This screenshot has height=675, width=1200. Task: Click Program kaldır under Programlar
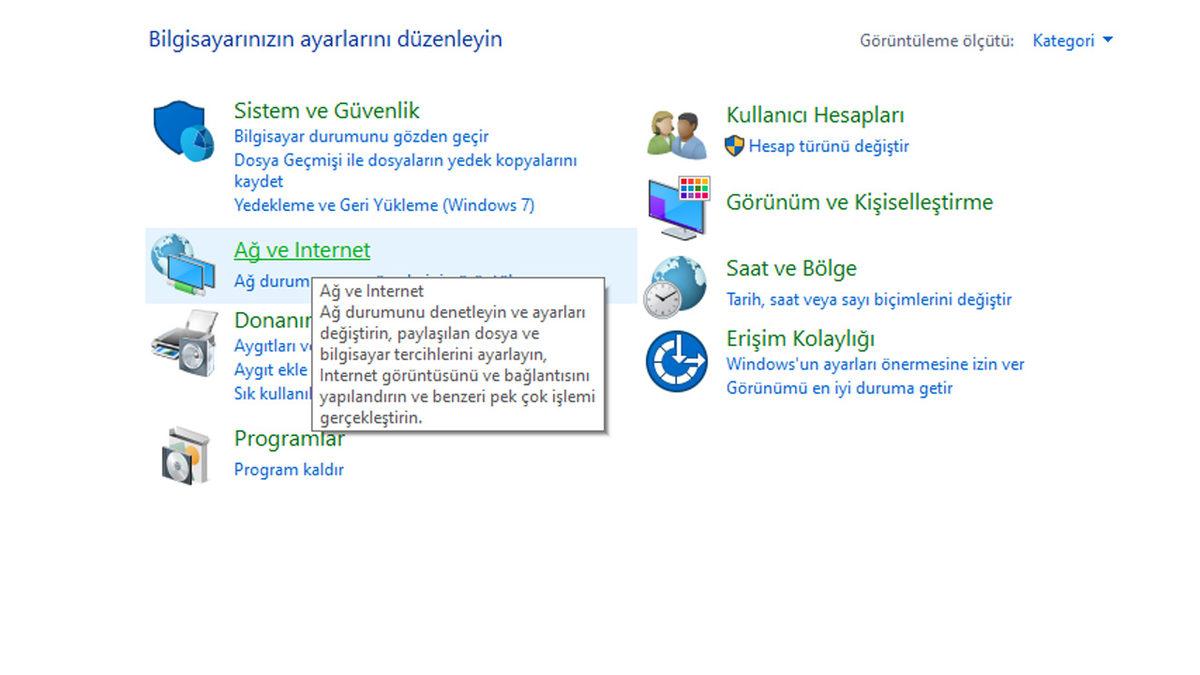click(287, 469)
